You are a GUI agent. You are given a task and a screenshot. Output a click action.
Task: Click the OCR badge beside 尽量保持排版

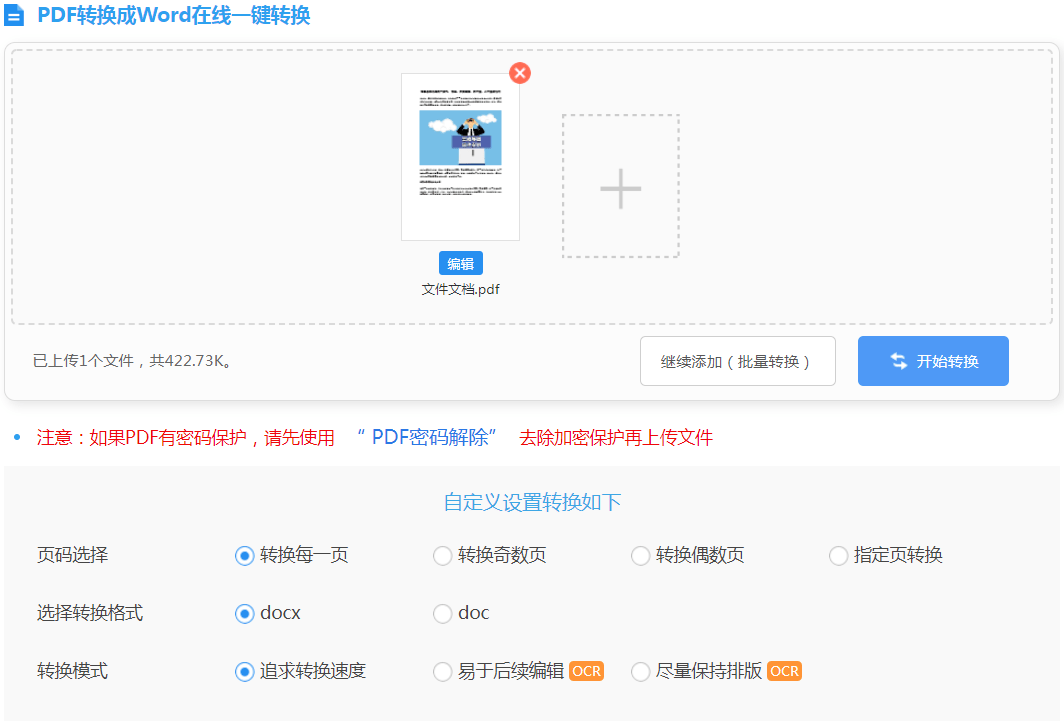coord(784,671)
